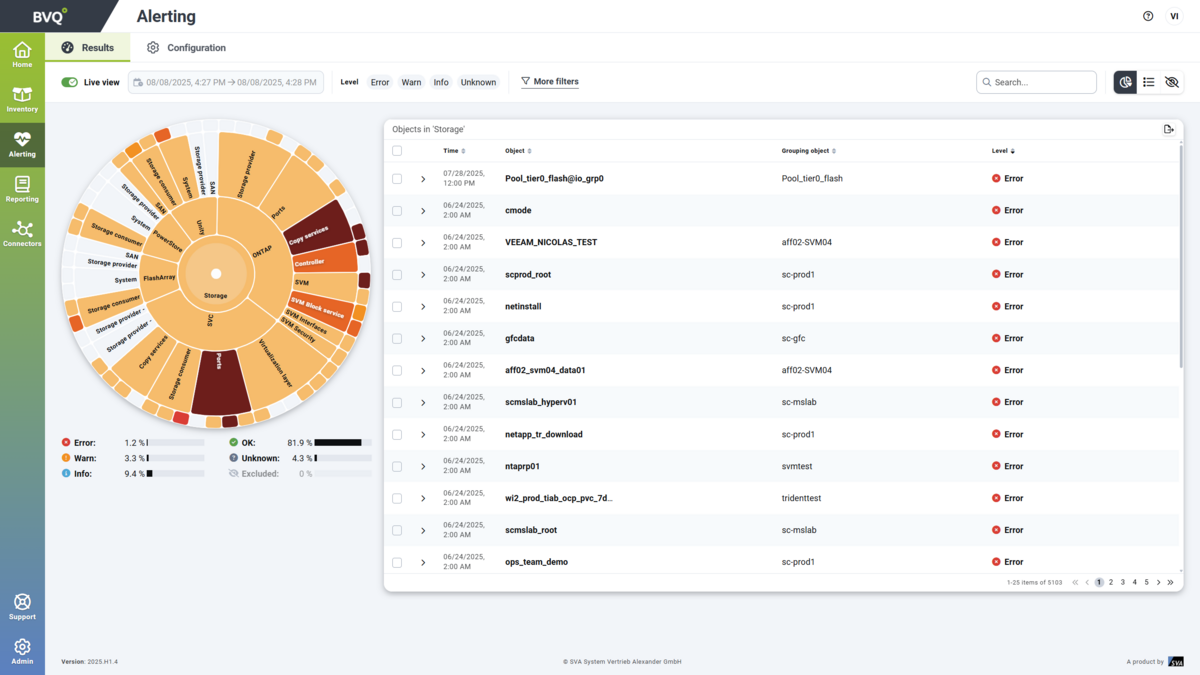
Task: Open the Reporting section icon
Action: [22, 188]
